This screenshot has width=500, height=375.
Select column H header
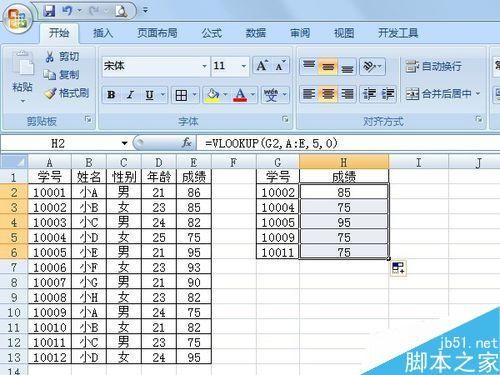[344, 162]
